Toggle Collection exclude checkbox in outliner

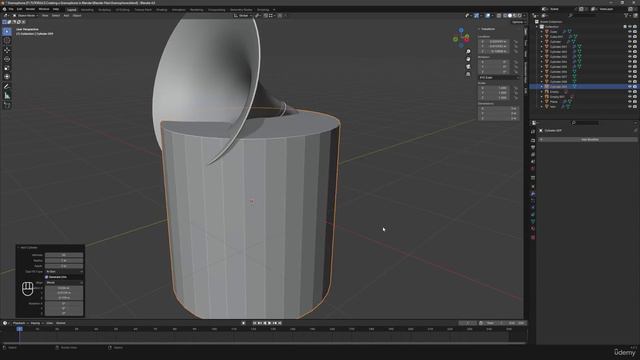[x=625, y=27]
